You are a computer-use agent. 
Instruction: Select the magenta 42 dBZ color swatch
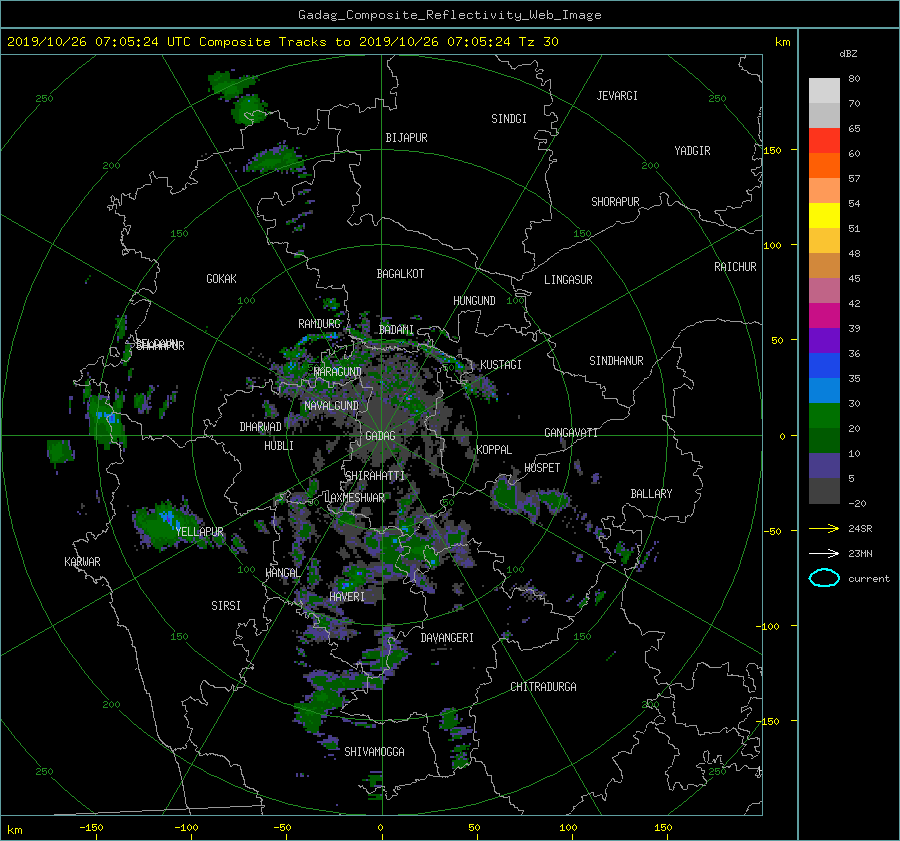click(824, 315)
